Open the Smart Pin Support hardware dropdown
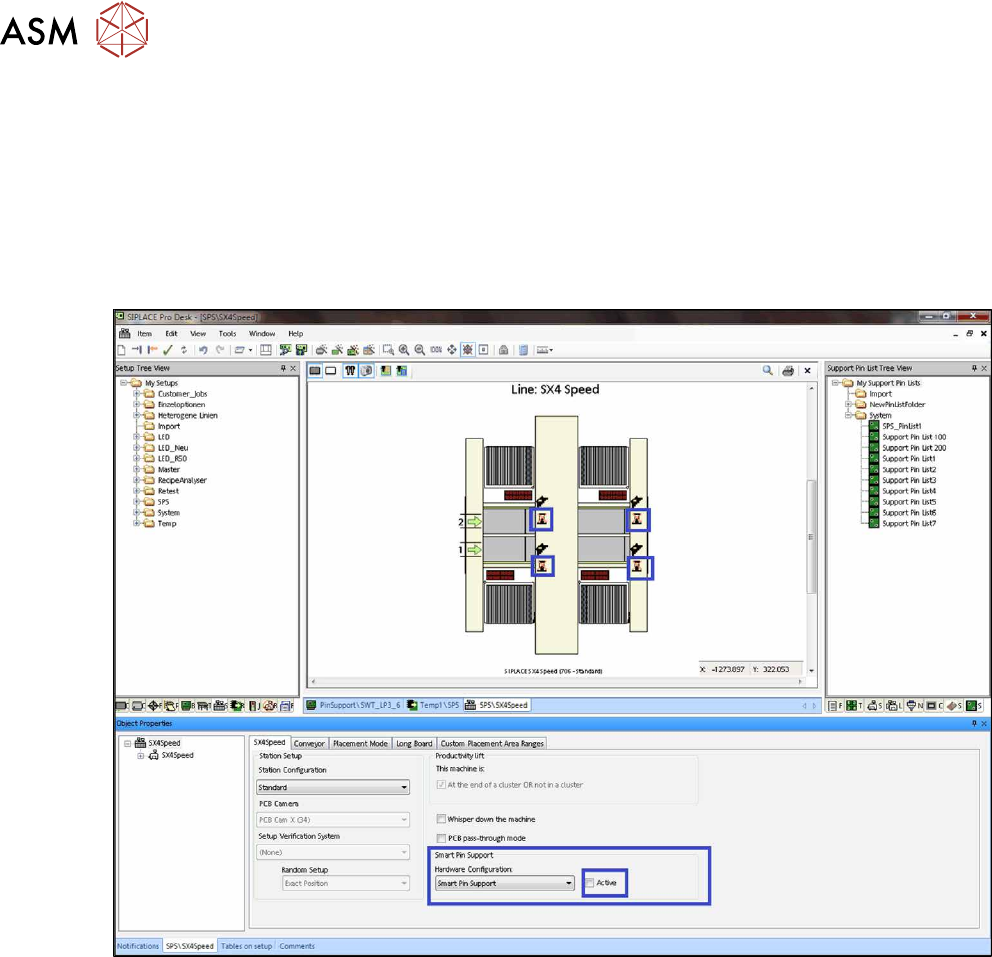 pos(504,883)
